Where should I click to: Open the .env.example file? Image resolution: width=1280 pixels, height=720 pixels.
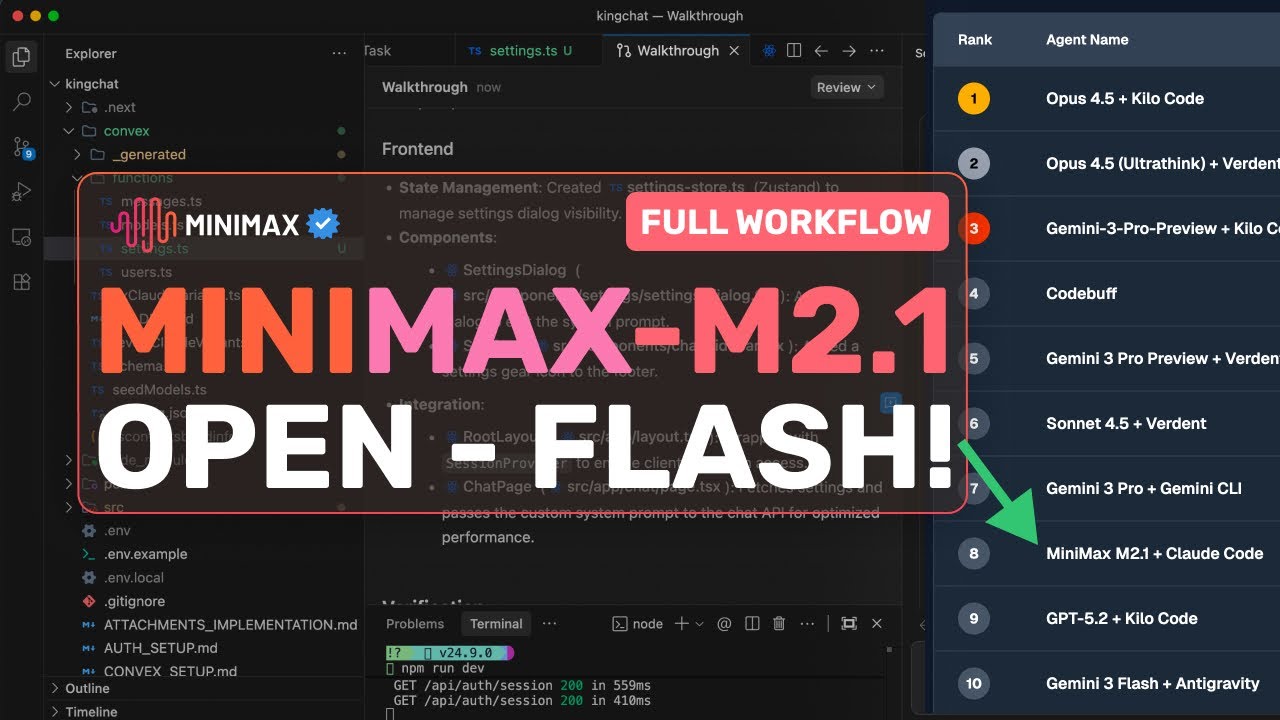coord(145,554)
